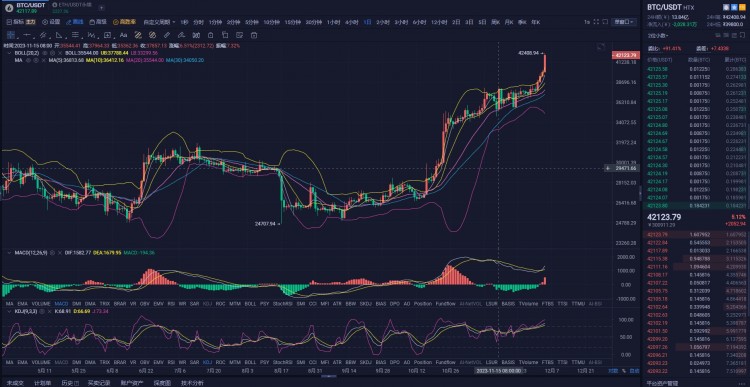Viewport: 750px width, 387px height.
Task: Click the 高胜率 high win-rate button
Action: [x=124, y=22]
